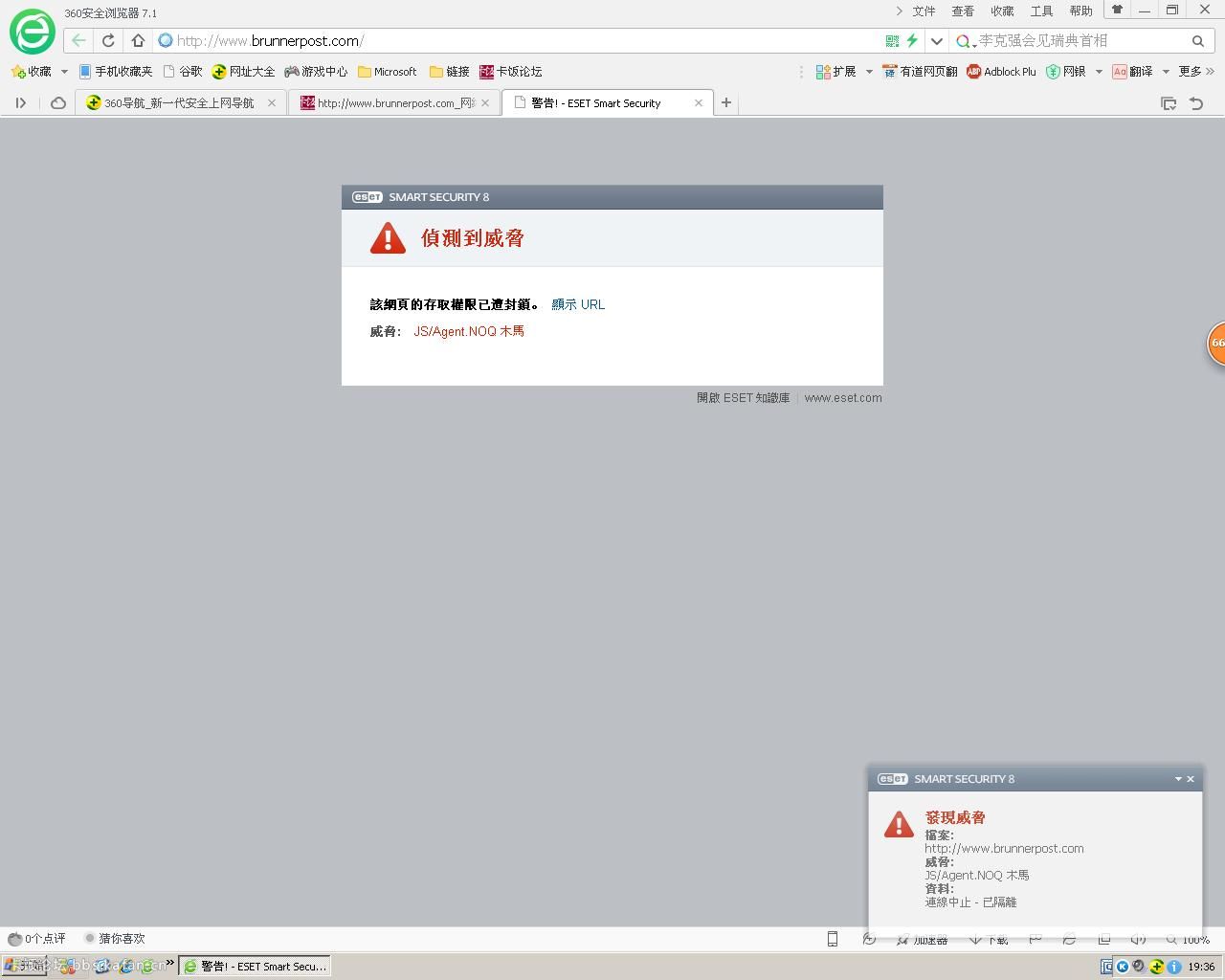Click the JS/Agent.NOQ 木馬 threat link
Screen dimensions: 1225x980
pyautogui.click(x=469, y=331)
